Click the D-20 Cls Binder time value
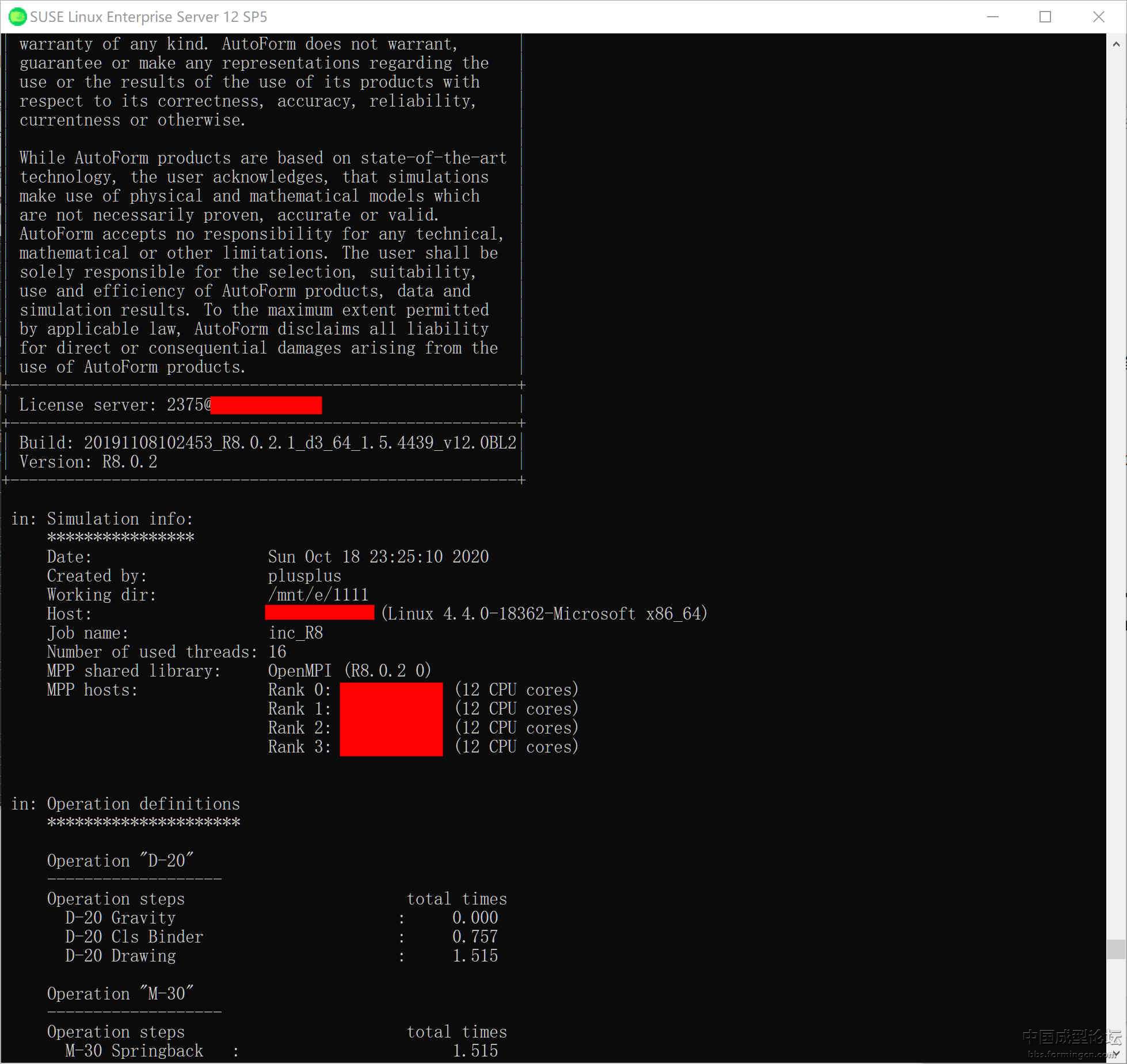This screenshot has width=1127, height=1064. (475, 937)
